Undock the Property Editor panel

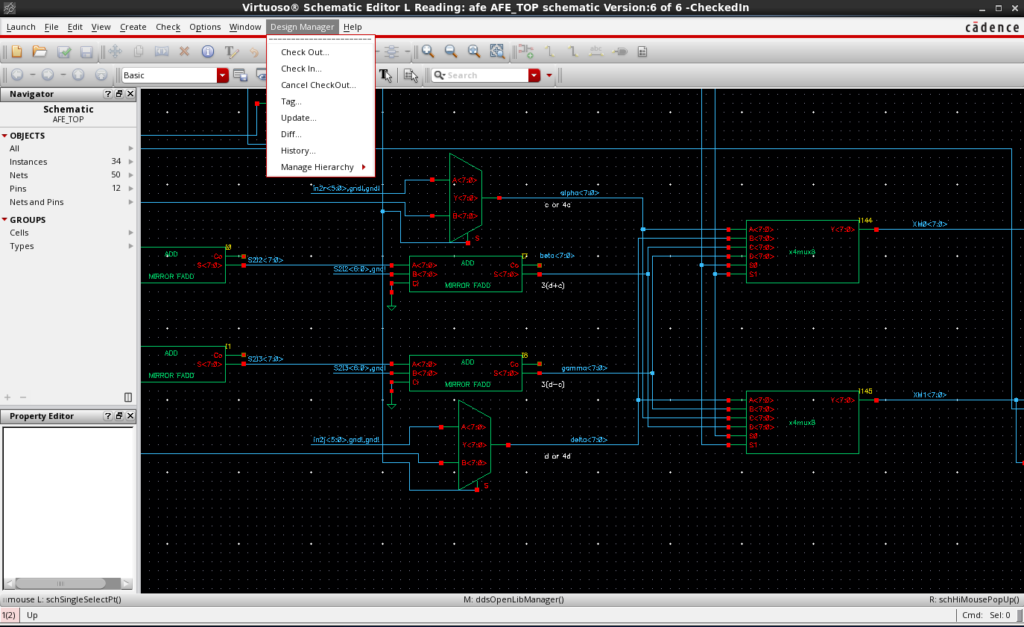point(119,416)
